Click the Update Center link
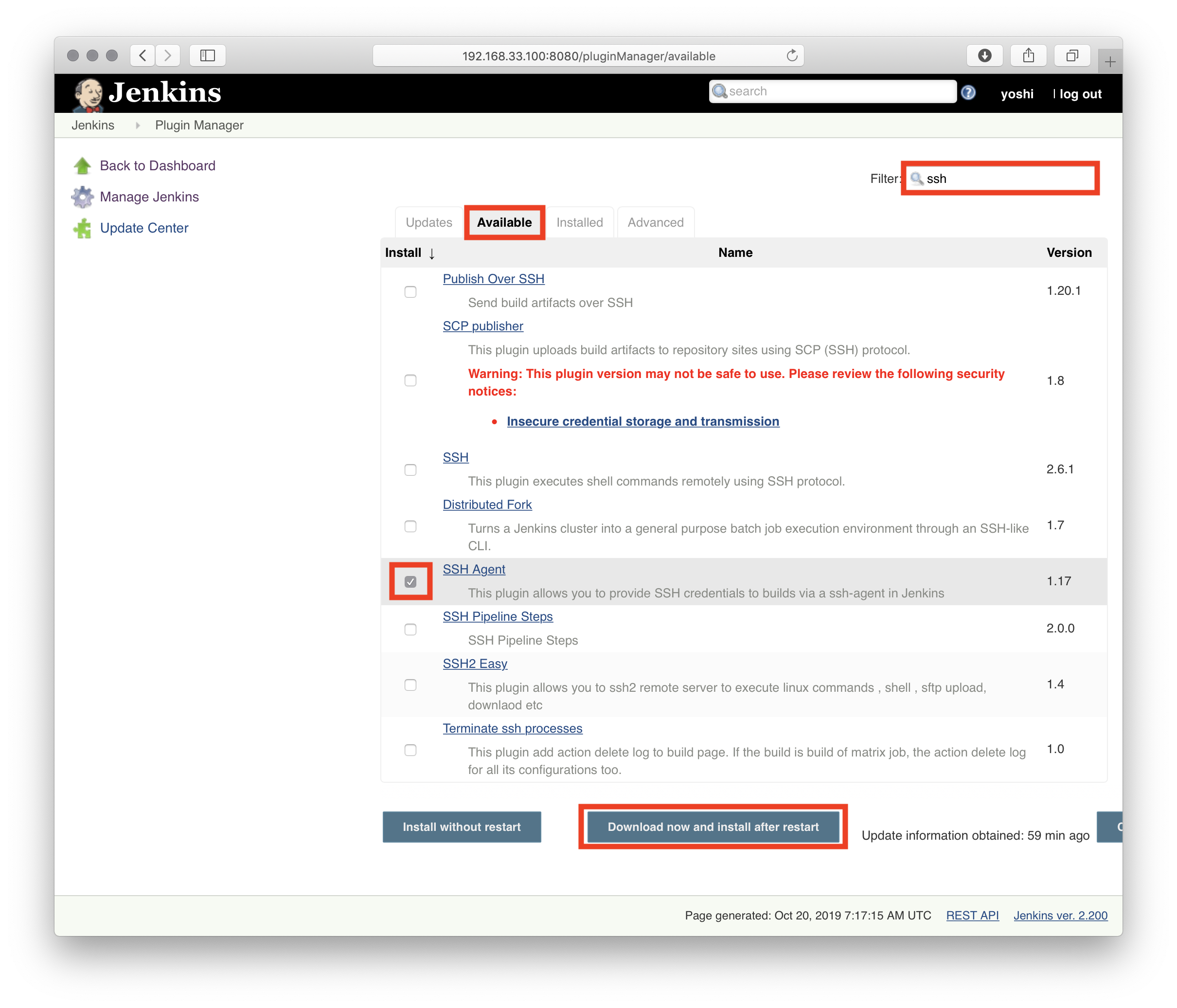Image resolution: width=1177 pixels, height=1008 pixels. point(144,229)
